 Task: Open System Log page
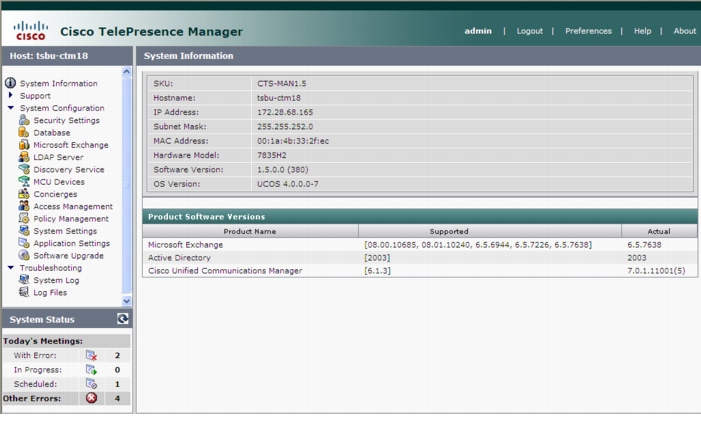[56, 280]
